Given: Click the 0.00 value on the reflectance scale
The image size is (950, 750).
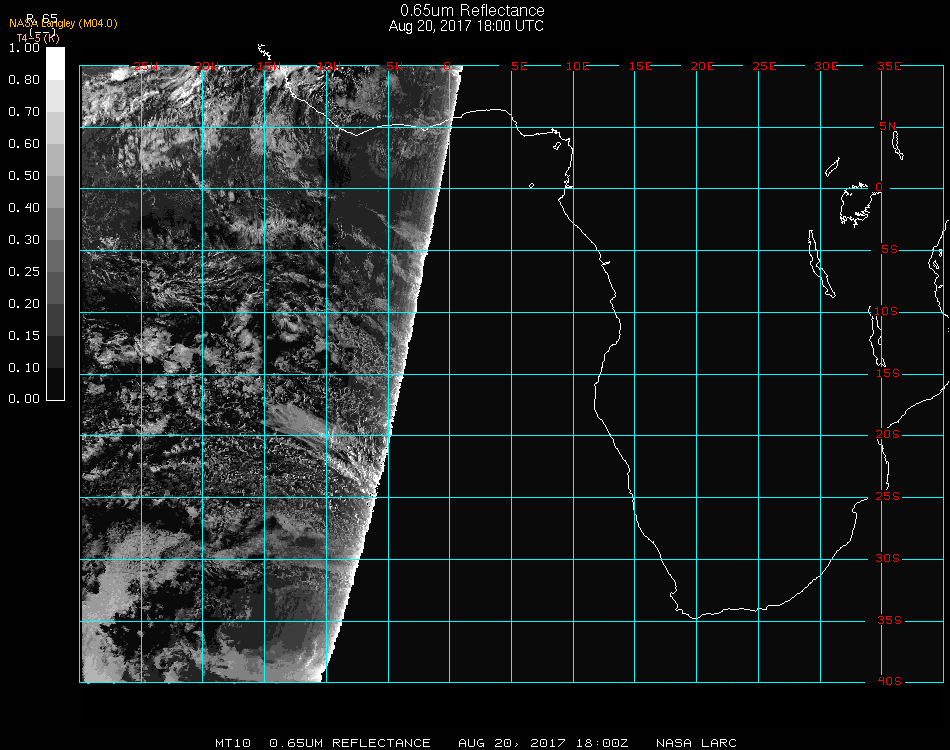Looking at the screenshot, I should [24, 399].
